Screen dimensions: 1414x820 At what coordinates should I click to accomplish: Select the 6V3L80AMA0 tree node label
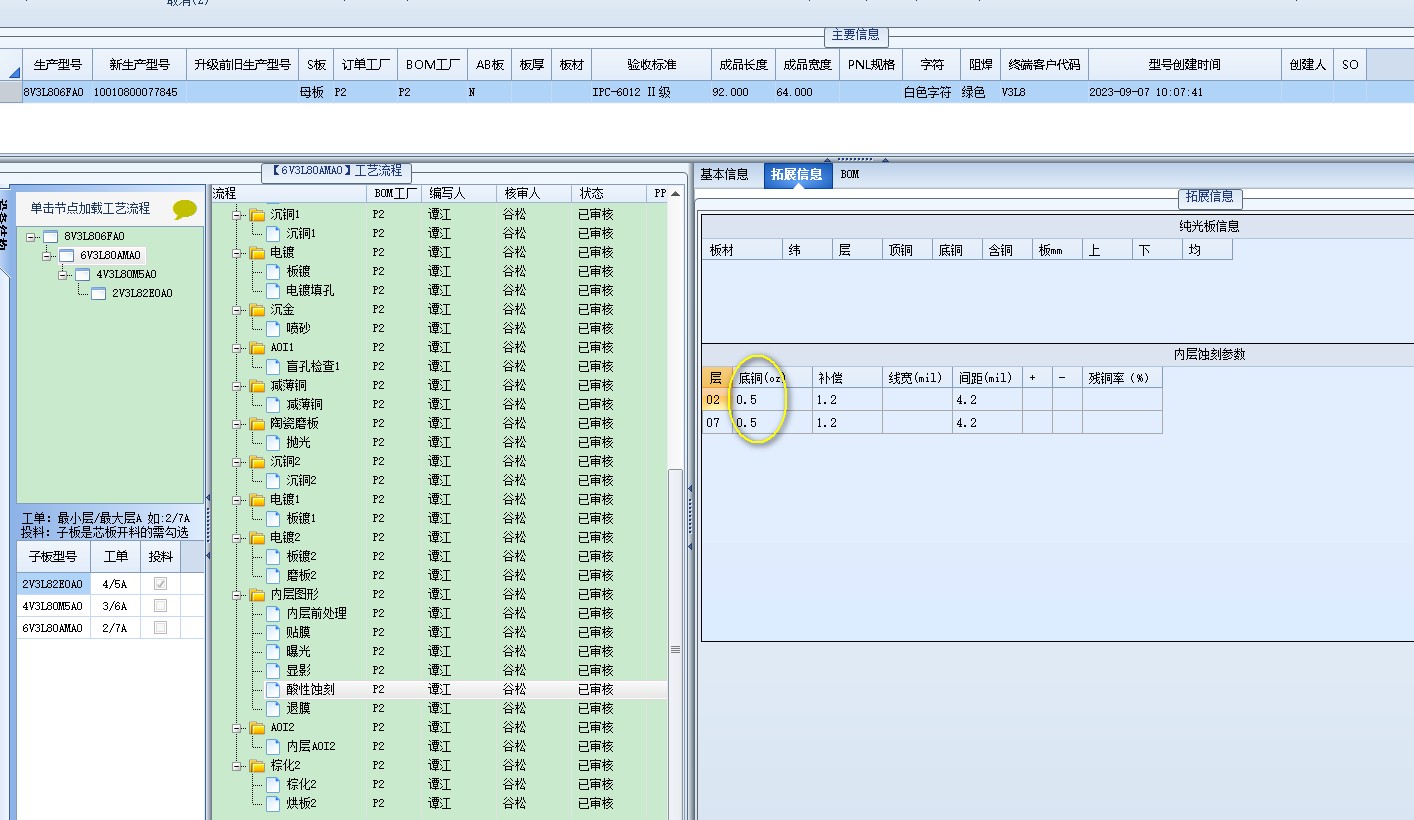point(111,256)
